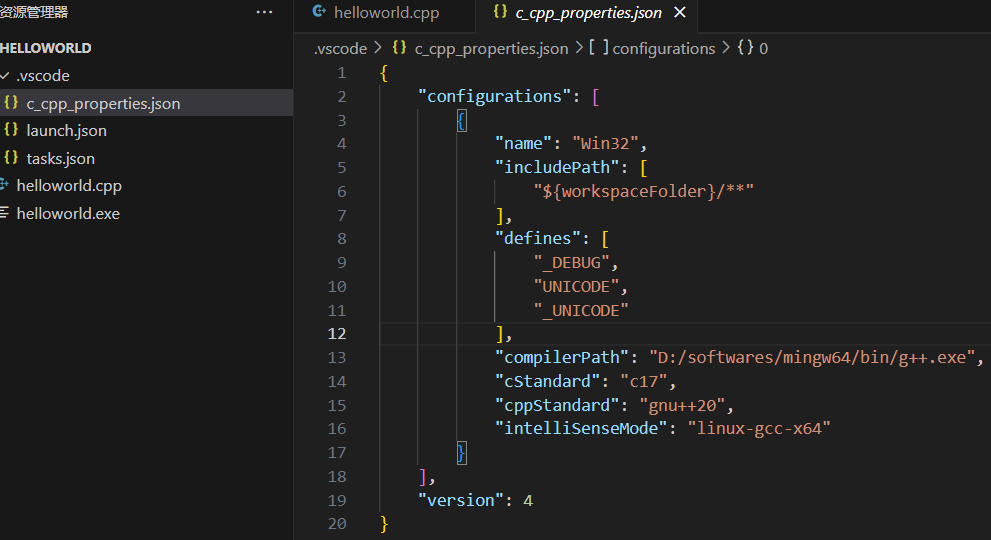Open launch.json from the file explorer

(66, 130)
